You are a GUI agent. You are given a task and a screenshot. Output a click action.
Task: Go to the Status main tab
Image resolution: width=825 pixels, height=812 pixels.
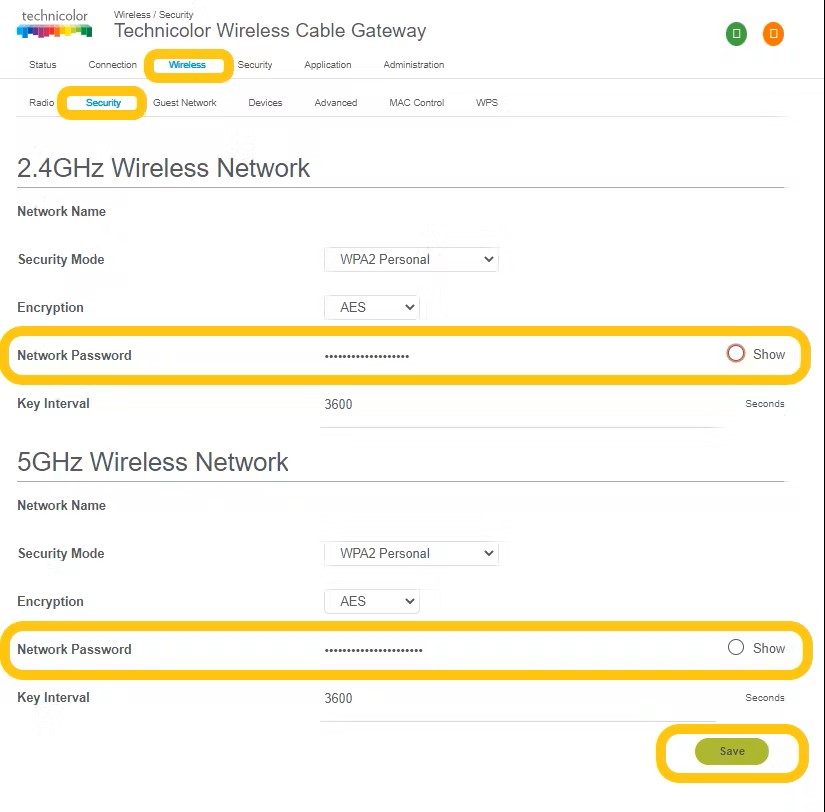click(x=43, y=65)
